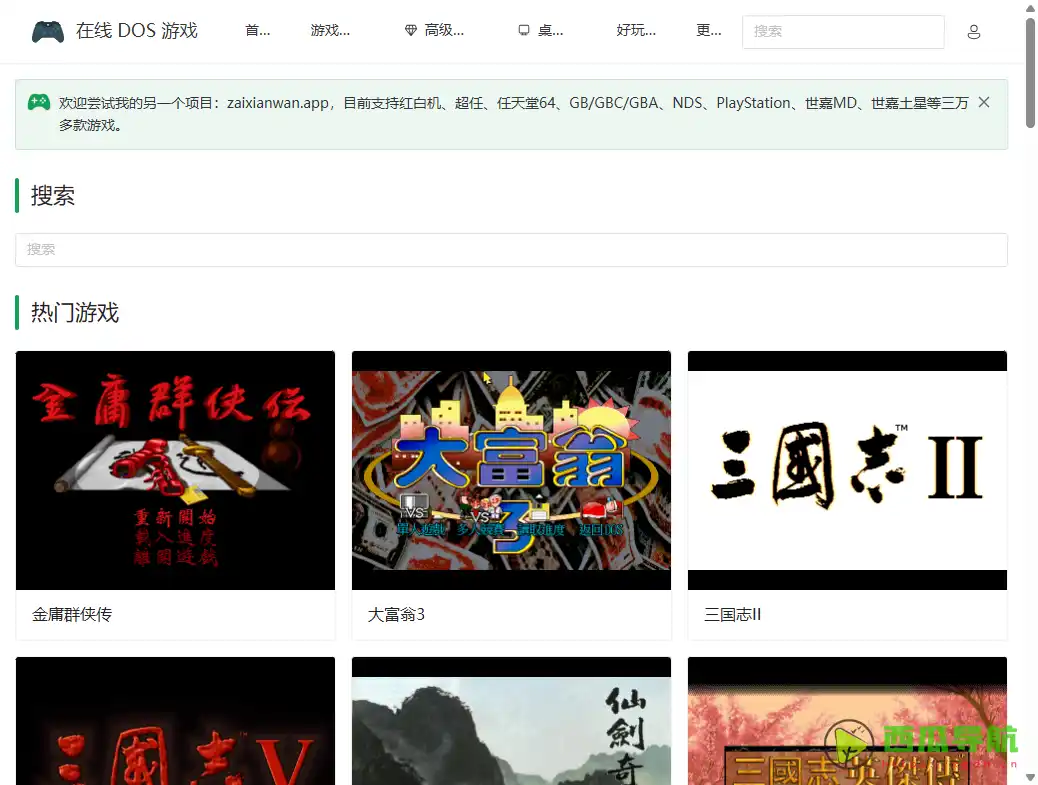Click the diamond icon next to 高级 menu
This screenshot has height=785, width=1038.
pyautogui.click(x=410, y=30)
